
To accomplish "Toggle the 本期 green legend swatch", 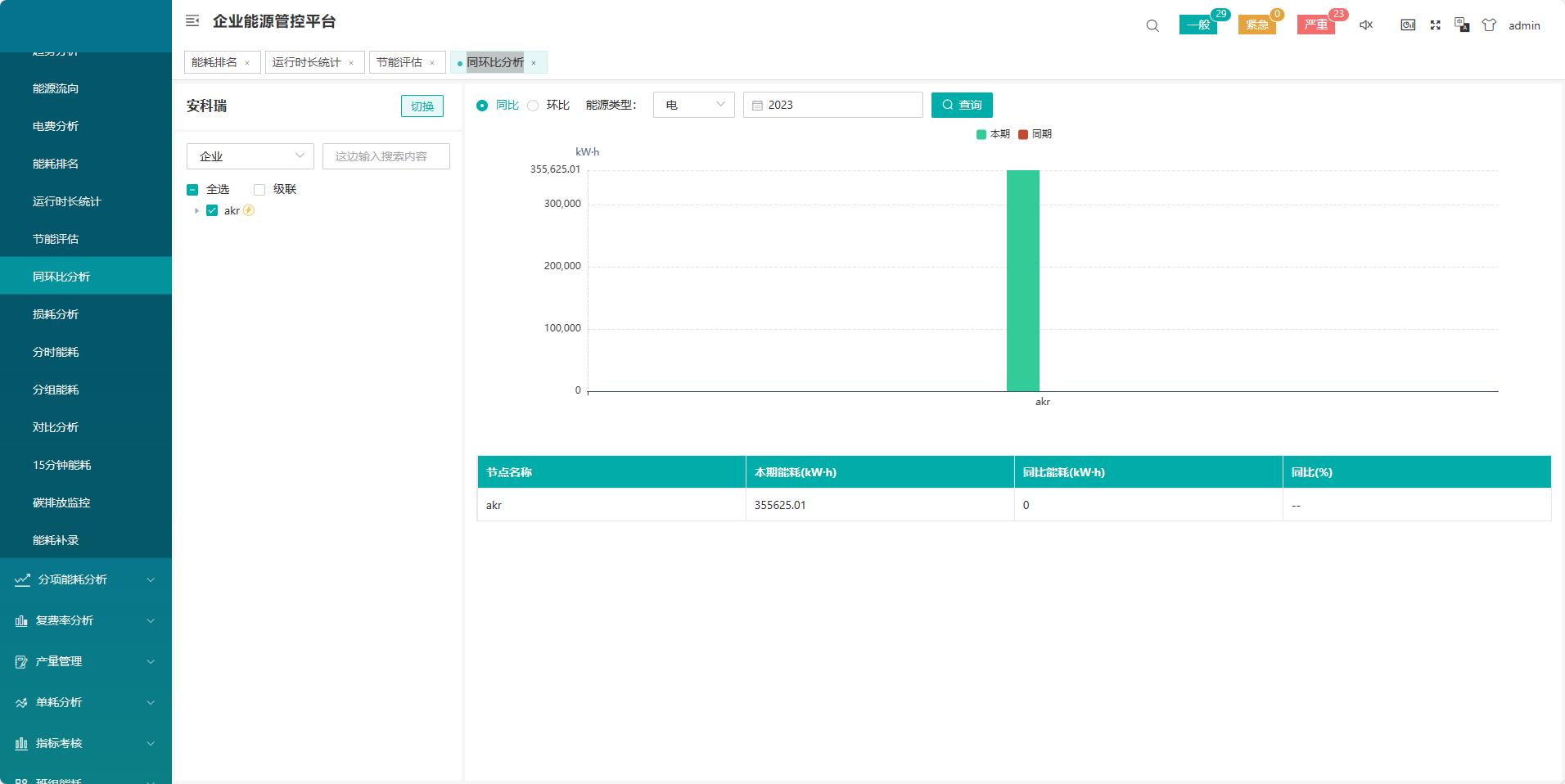I will 981,134.
